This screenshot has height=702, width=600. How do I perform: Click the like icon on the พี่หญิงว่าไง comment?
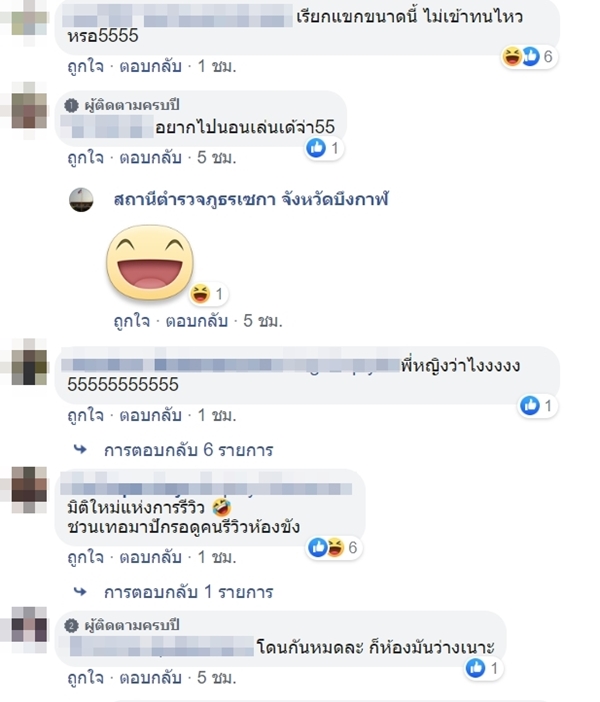click(x=530, y=406)
